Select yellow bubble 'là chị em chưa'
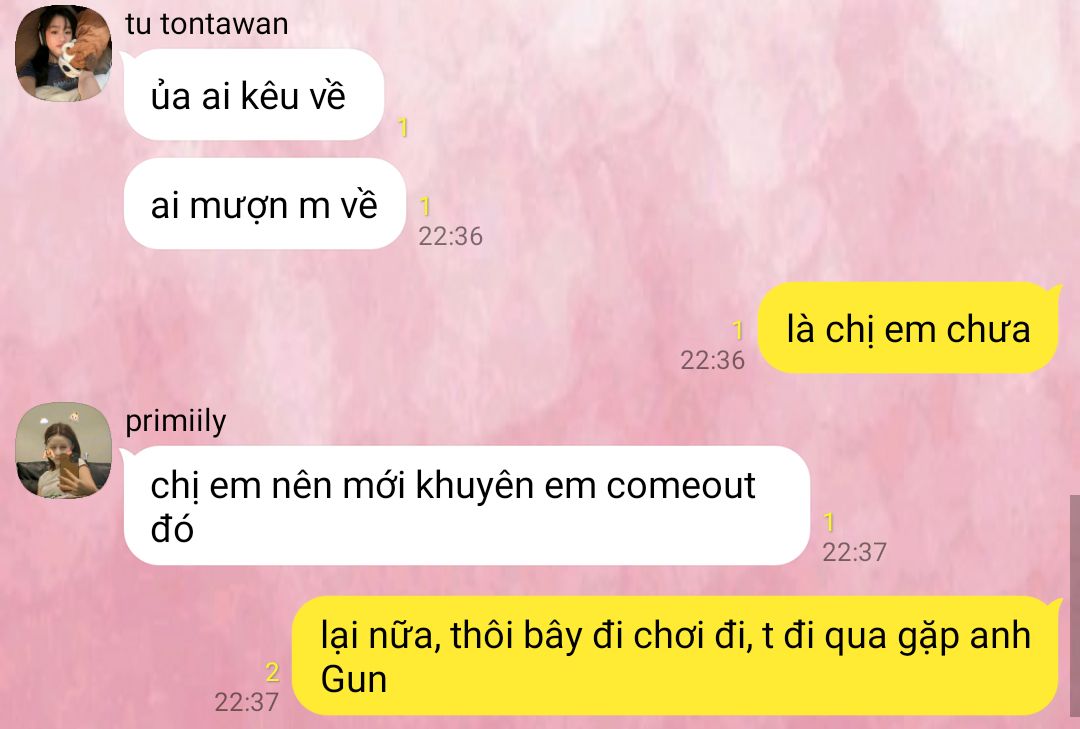This screenshot has height=729, width=1080. click(x=908, y=329)
